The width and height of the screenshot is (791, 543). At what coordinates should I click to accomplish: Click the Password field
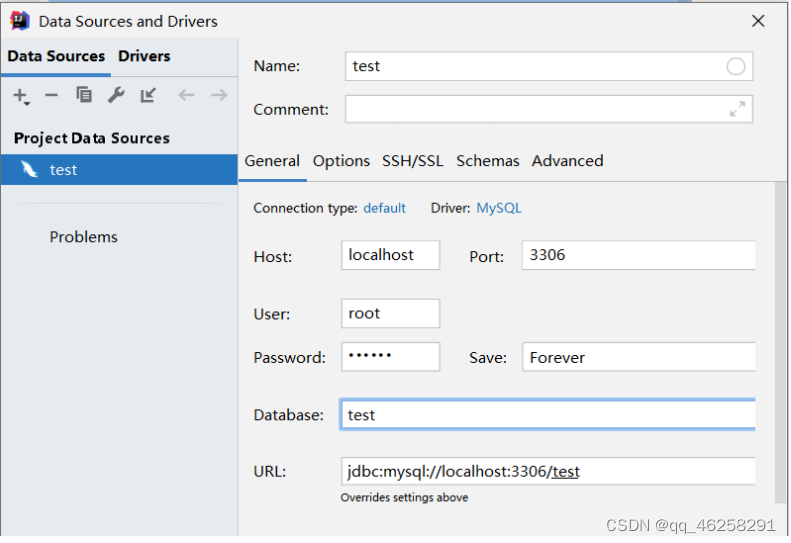click(390, 357)
